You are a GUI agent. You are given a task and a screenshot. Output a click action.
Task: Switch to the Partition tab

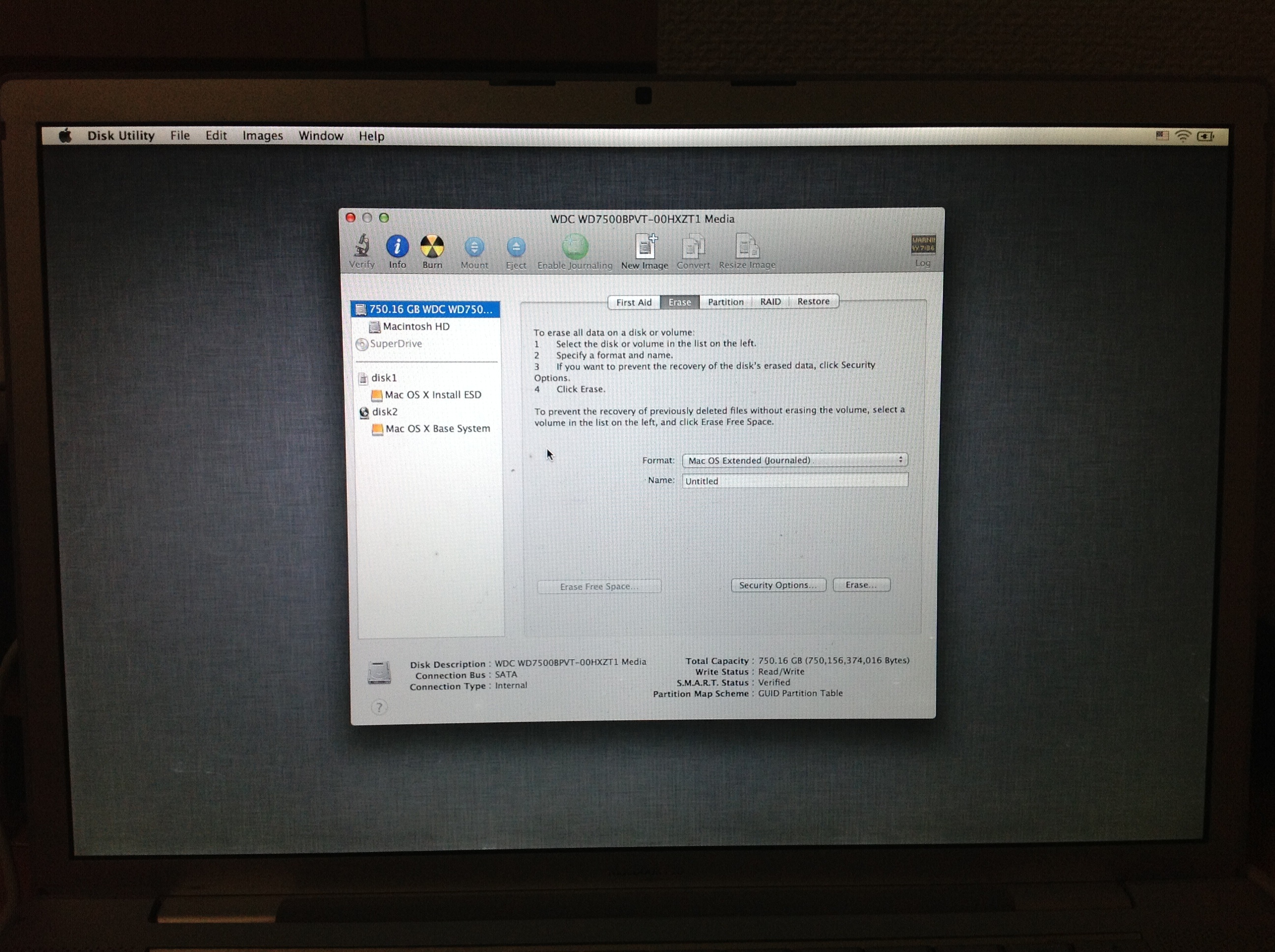click(726, 302)
